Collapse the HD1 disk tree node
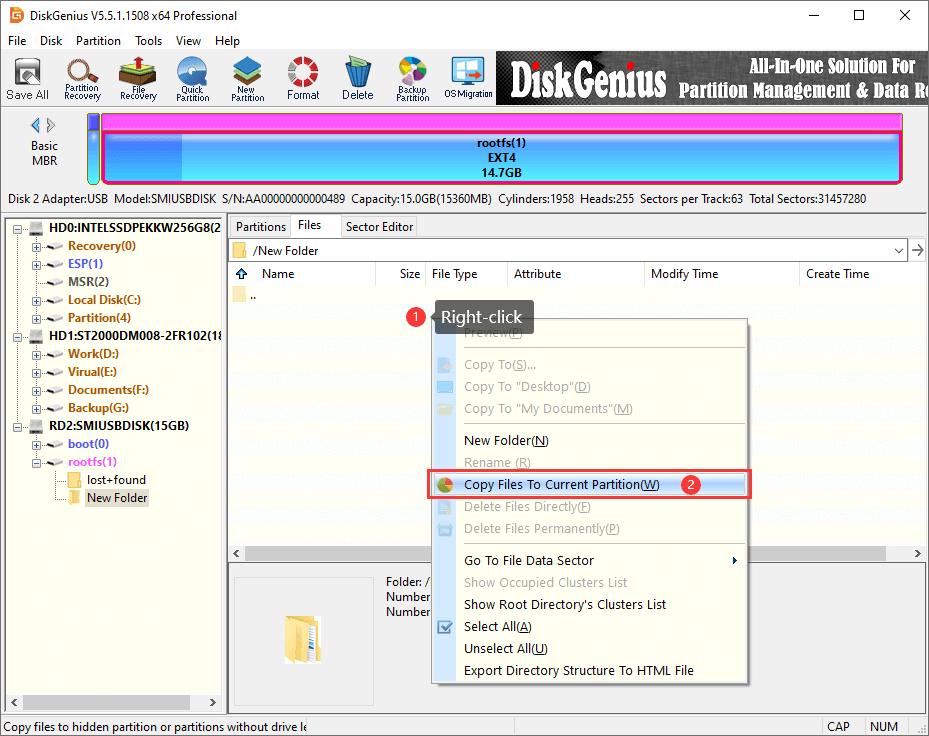Image resolution: width=929 pixels, height=736 pixels. click(x=18, y=337)
